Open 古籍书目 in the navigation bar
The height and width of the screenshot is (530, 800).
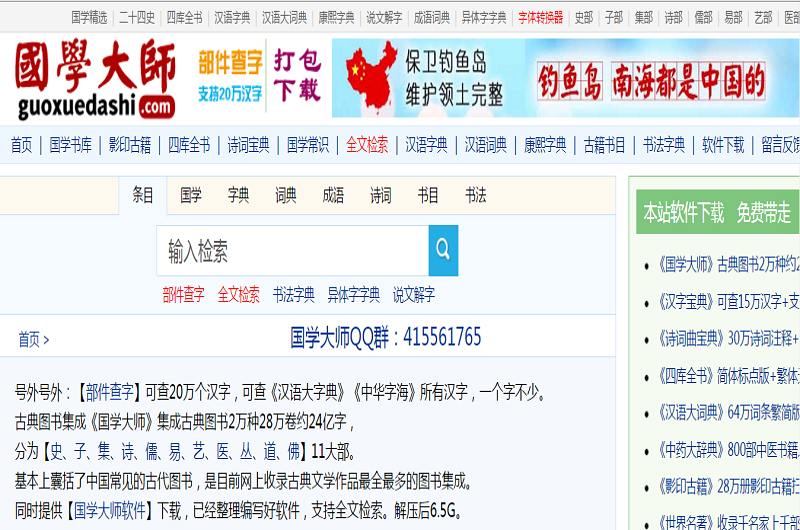tap(605, 145)
